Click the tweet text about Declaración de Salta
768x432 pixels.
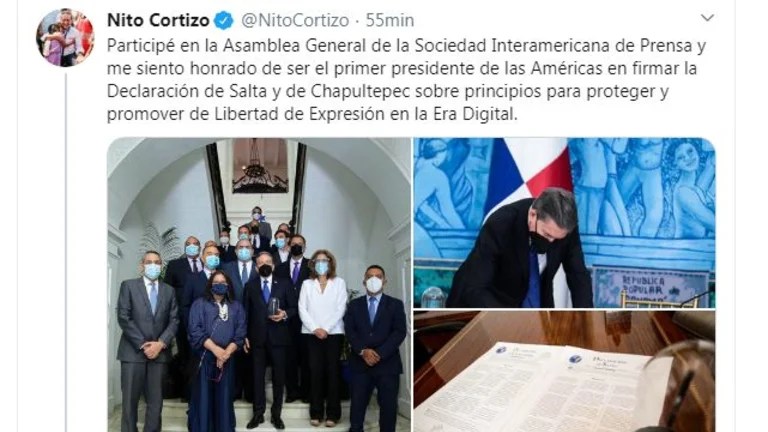[x=407, y=80]
